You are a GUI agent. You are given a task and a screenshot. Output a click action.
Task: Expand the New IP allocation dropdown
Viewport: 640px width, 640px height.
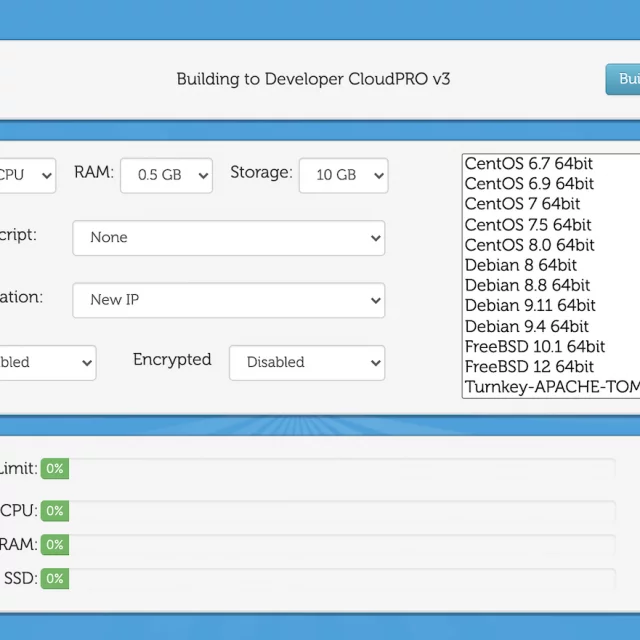point(228,300)
